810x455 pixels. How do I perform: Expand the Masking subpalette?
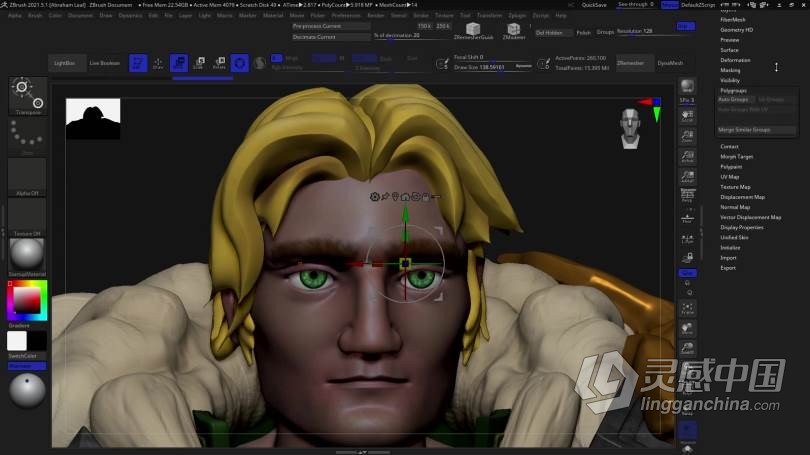[x=730, y=70]
